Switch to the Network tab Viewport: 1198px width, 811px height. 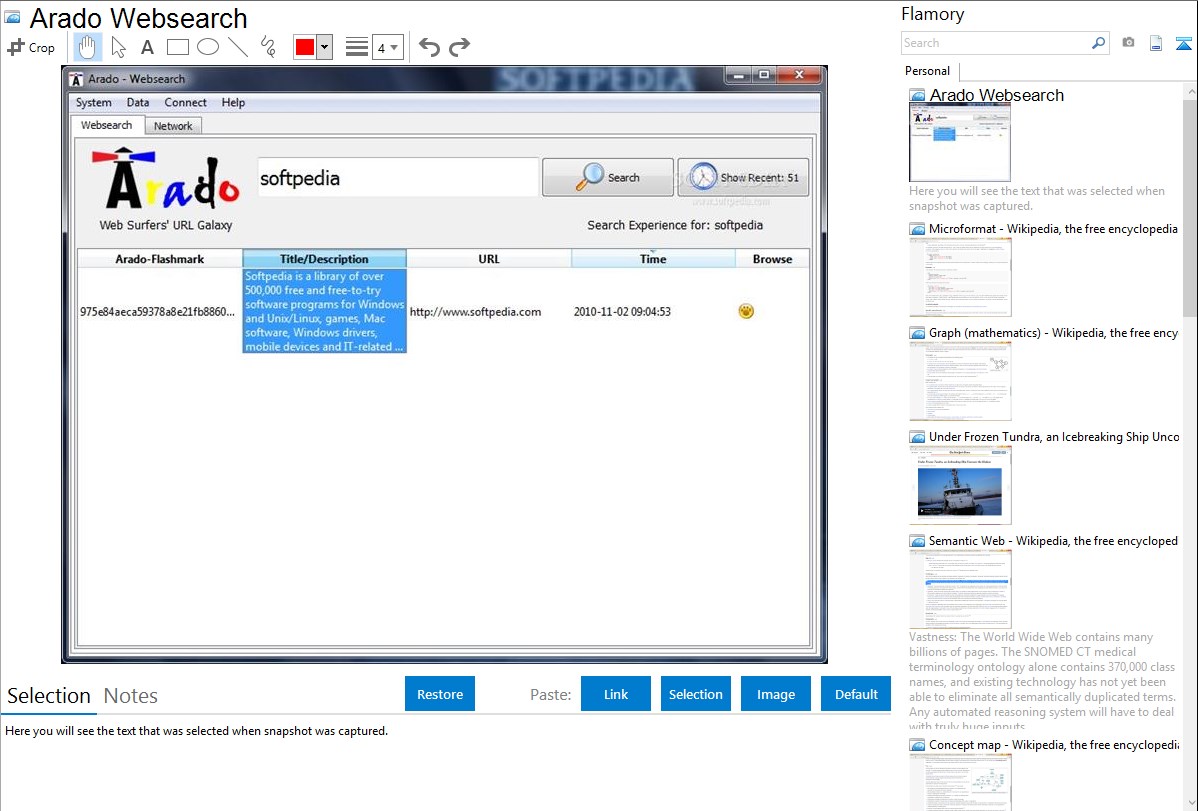173,126
